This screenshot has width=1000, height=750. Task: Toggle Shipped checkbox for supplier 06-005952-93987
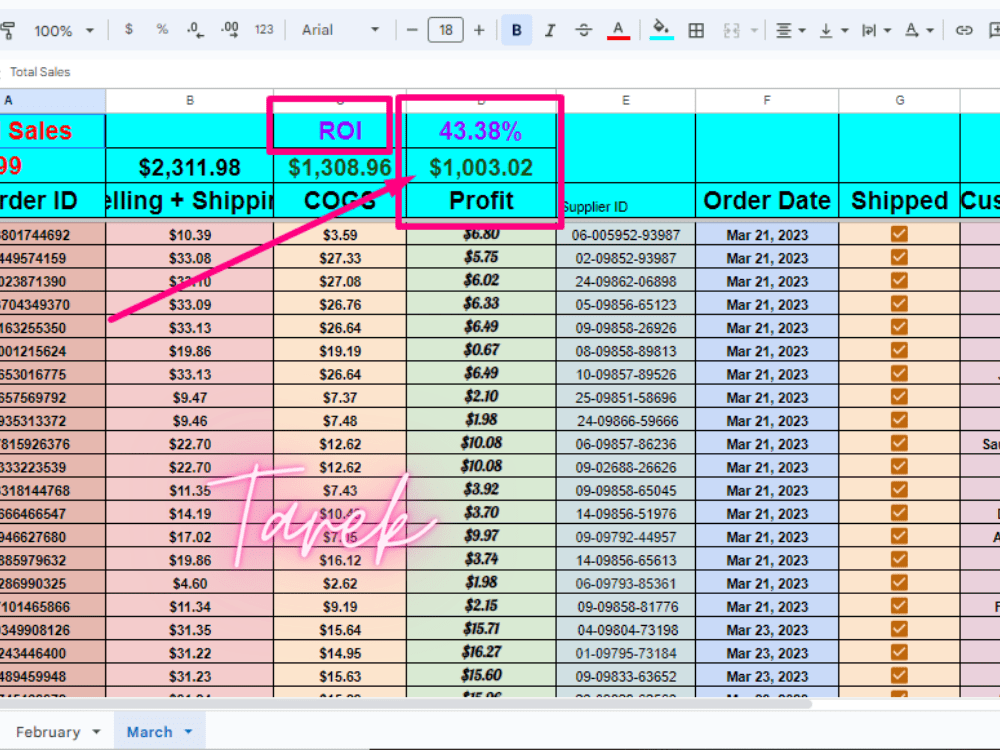pyautogui.click(x=899, y=234)
